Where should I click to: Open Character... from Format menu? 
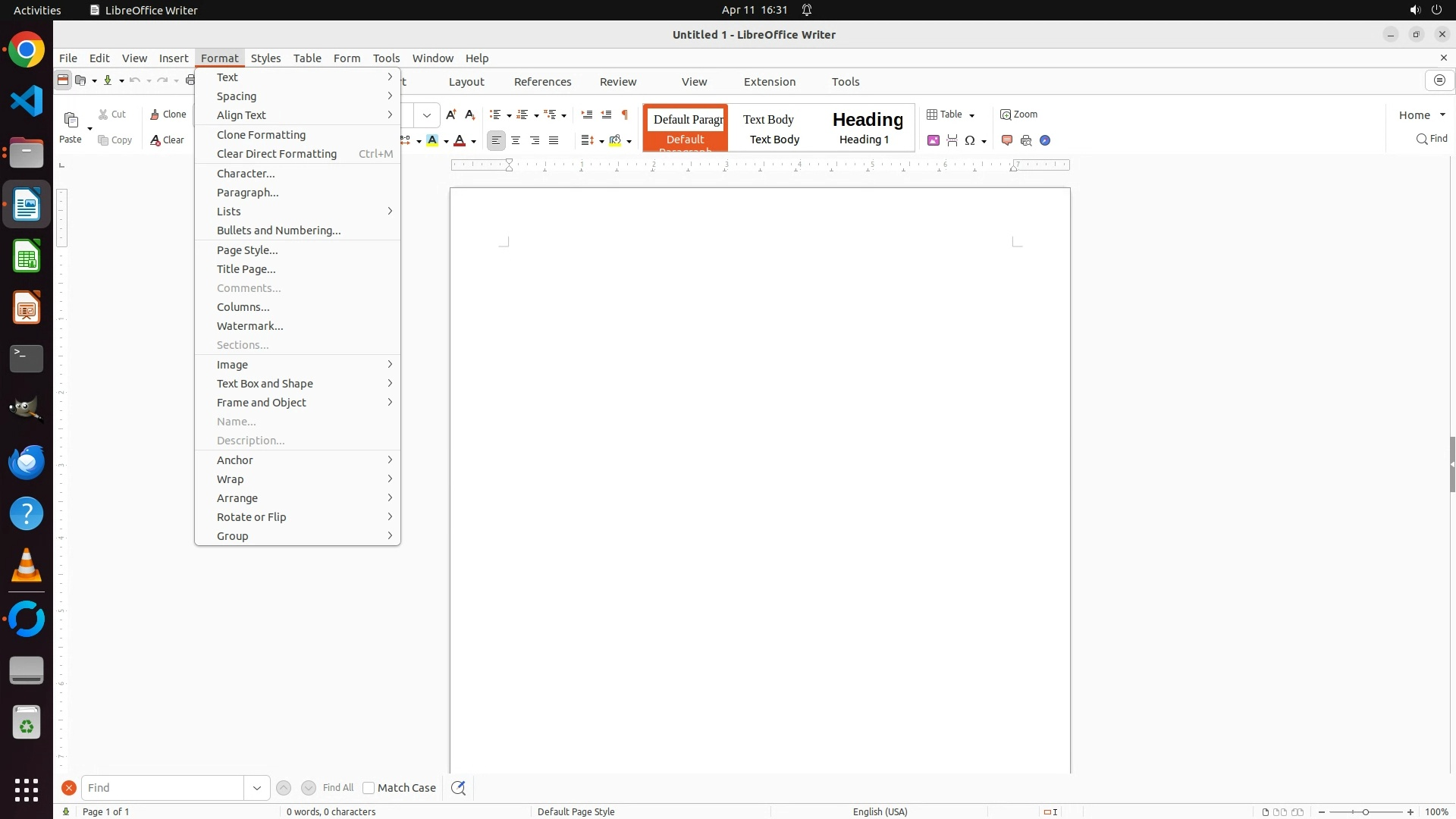pyautogui.click(x=246, y=174)
